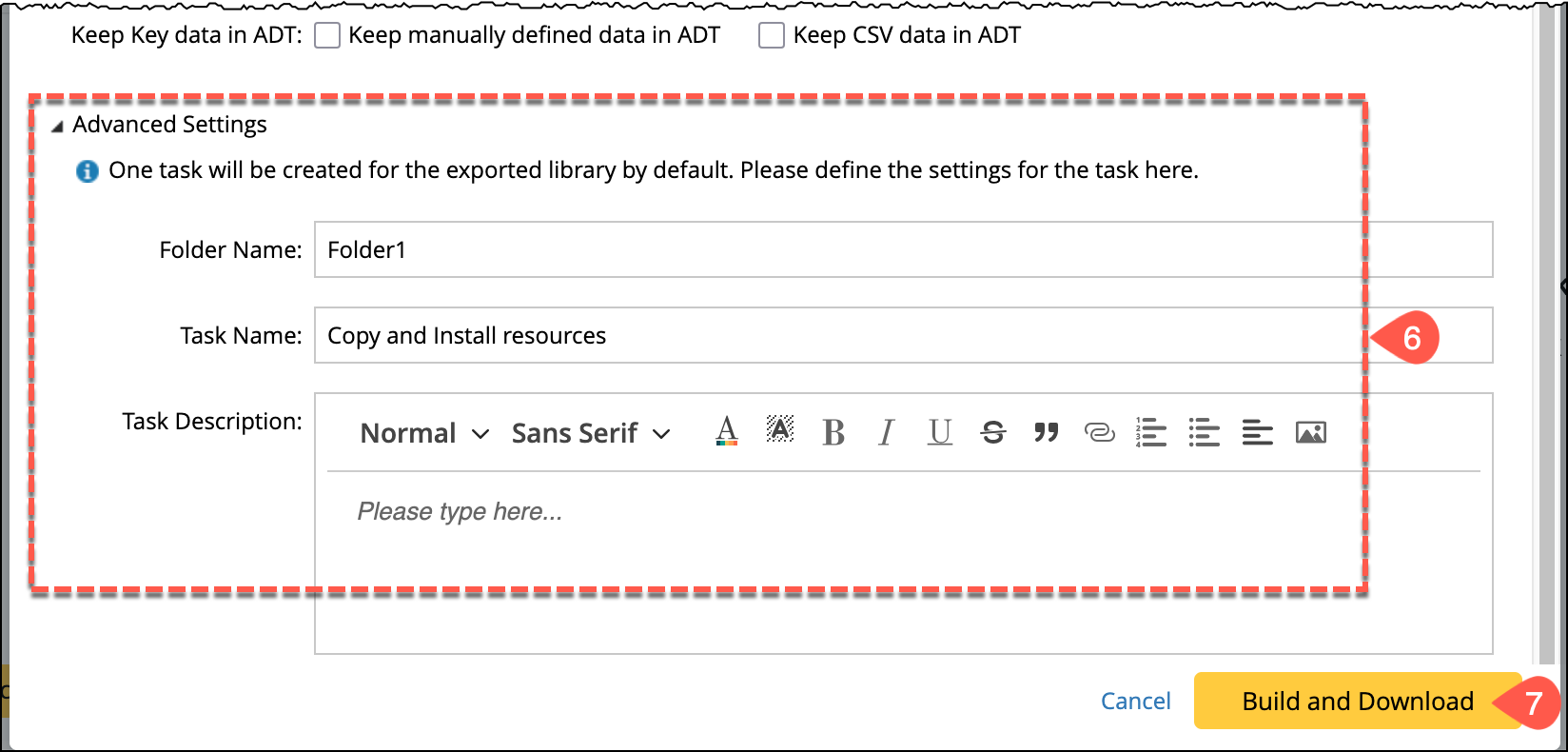Click the Folder Name input field
Viewport: 1568px width, 752px height.
point(903,250)
